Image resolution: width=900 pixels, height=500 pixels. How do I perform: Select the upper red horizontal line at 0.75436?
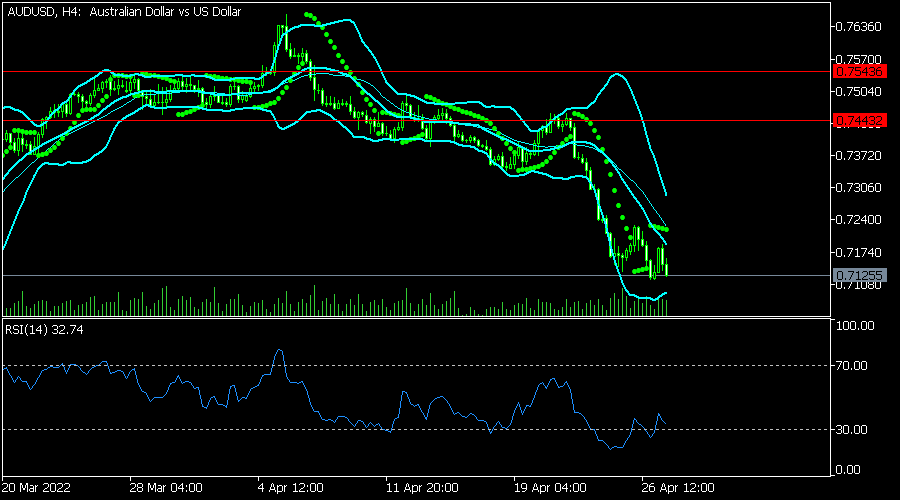point(417,72)
